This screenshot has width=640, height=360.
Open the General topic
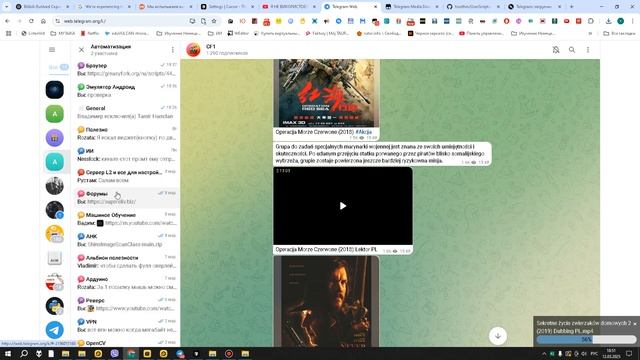click(127, 112)
